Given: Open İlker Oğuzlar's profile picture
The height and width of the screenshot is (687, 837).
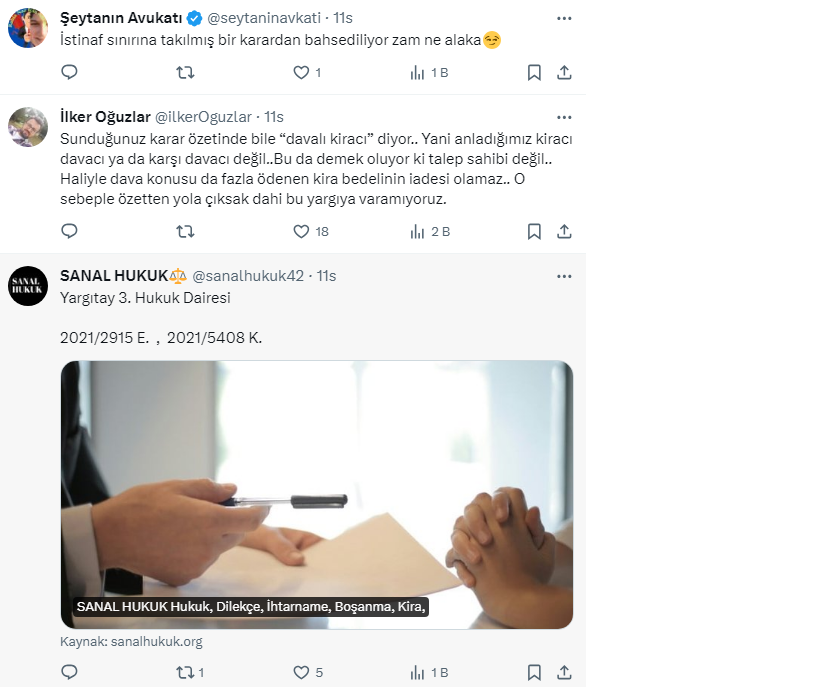Looking at the screenshot, I should (28, 127).
